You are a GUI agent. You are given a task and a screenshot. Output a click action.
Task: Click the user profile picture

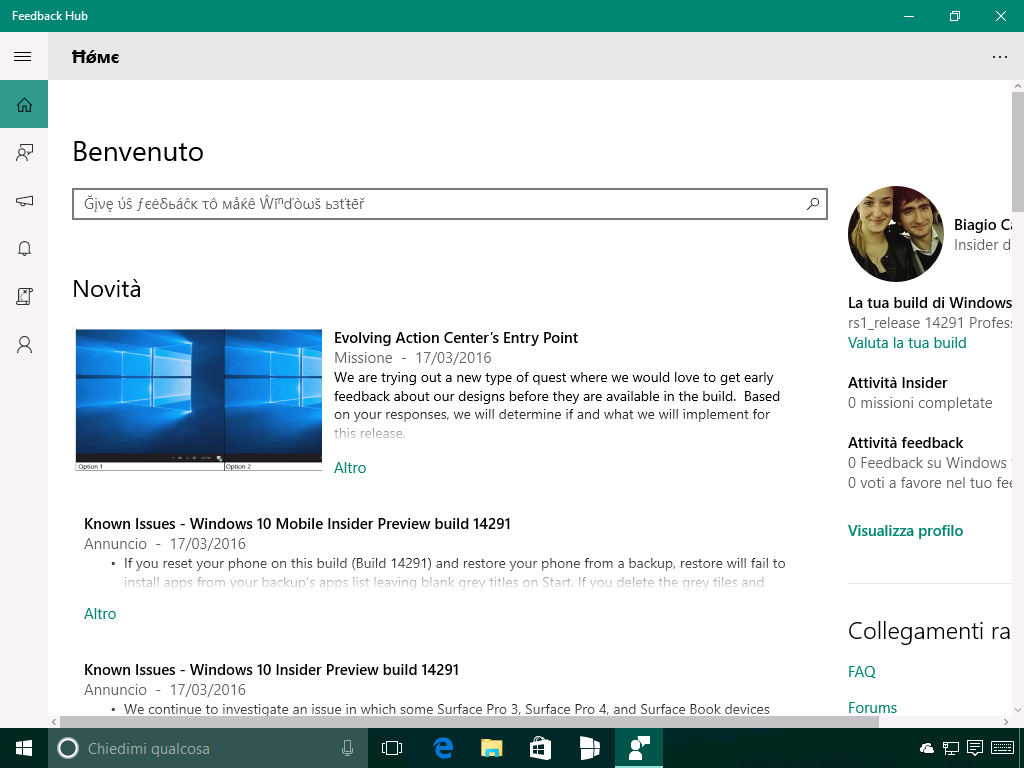(896, 234)
